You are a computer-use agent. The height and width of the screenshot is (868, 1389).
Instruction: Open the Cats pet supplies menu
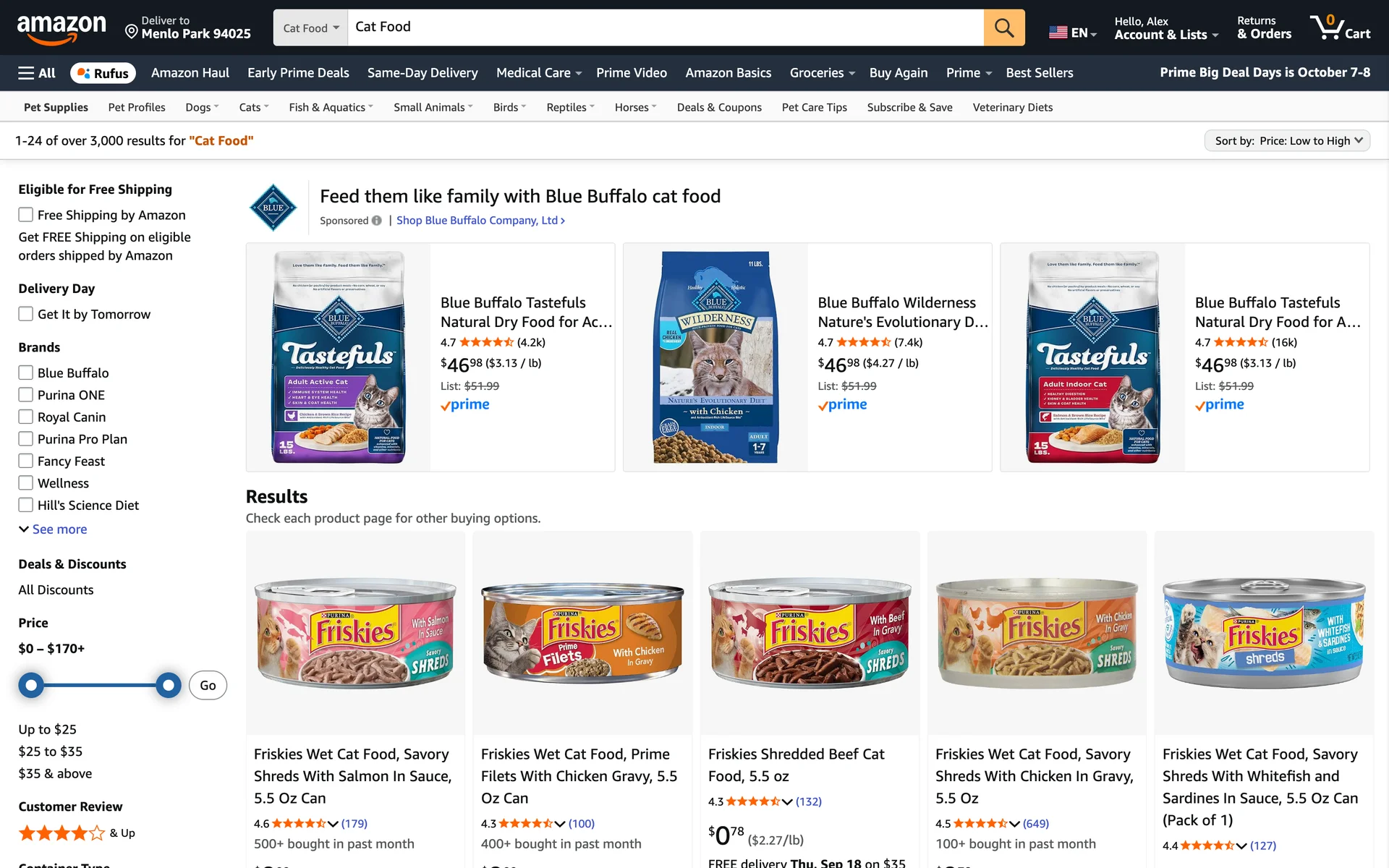[x=254, y=108]
